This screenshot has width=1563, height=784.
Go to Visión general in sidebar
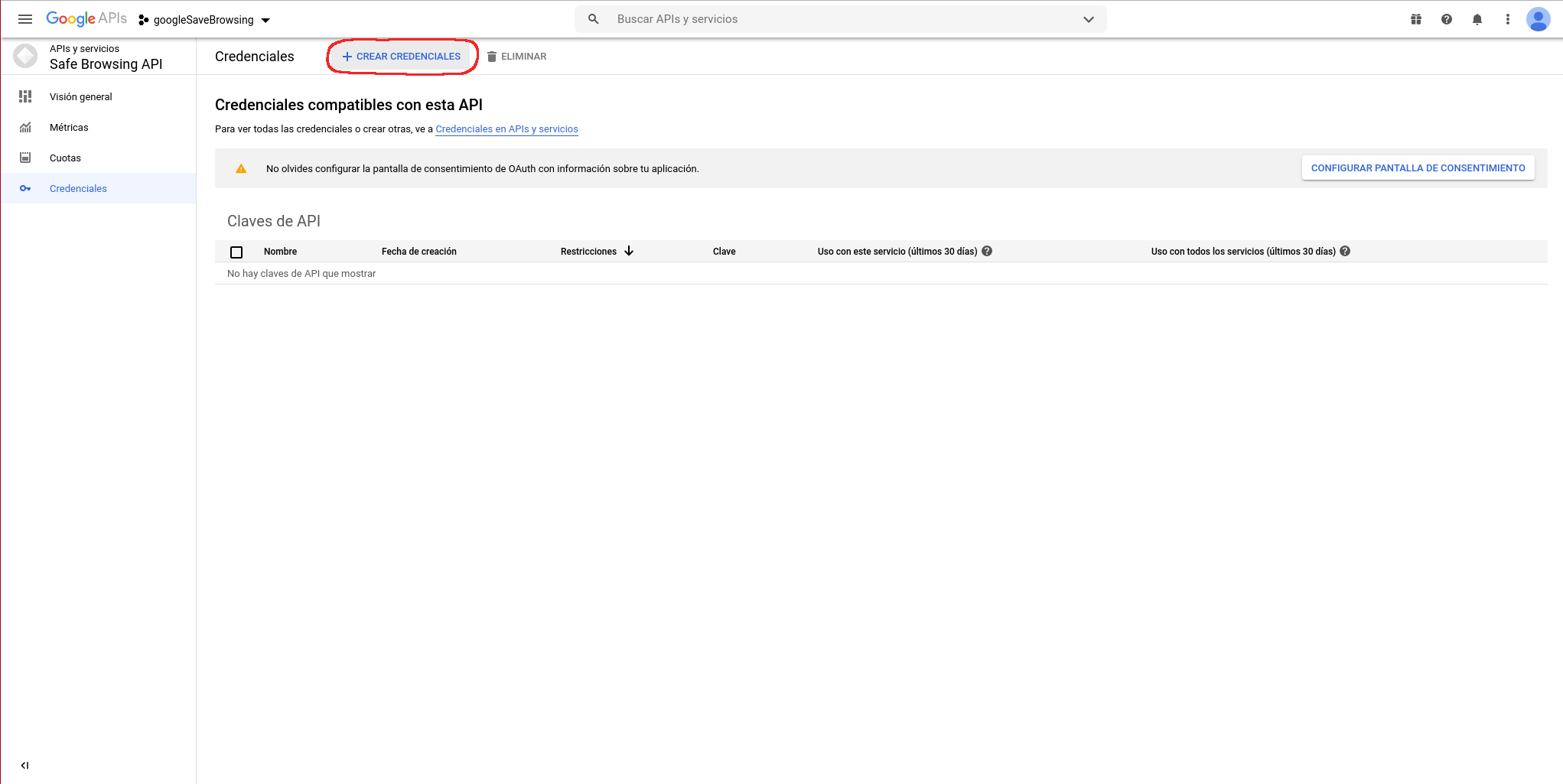pos(80,96)
